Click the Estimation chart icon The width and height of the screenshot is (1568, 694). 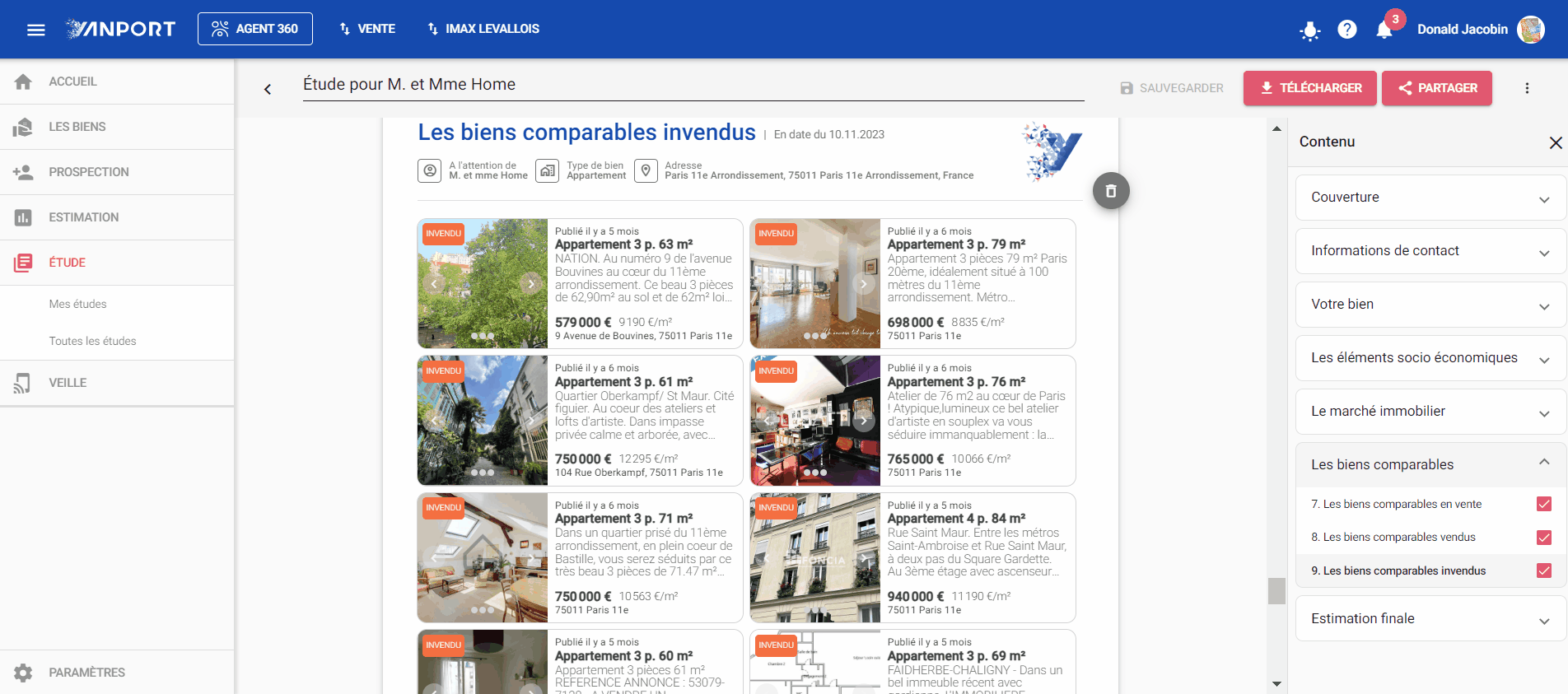23,217
